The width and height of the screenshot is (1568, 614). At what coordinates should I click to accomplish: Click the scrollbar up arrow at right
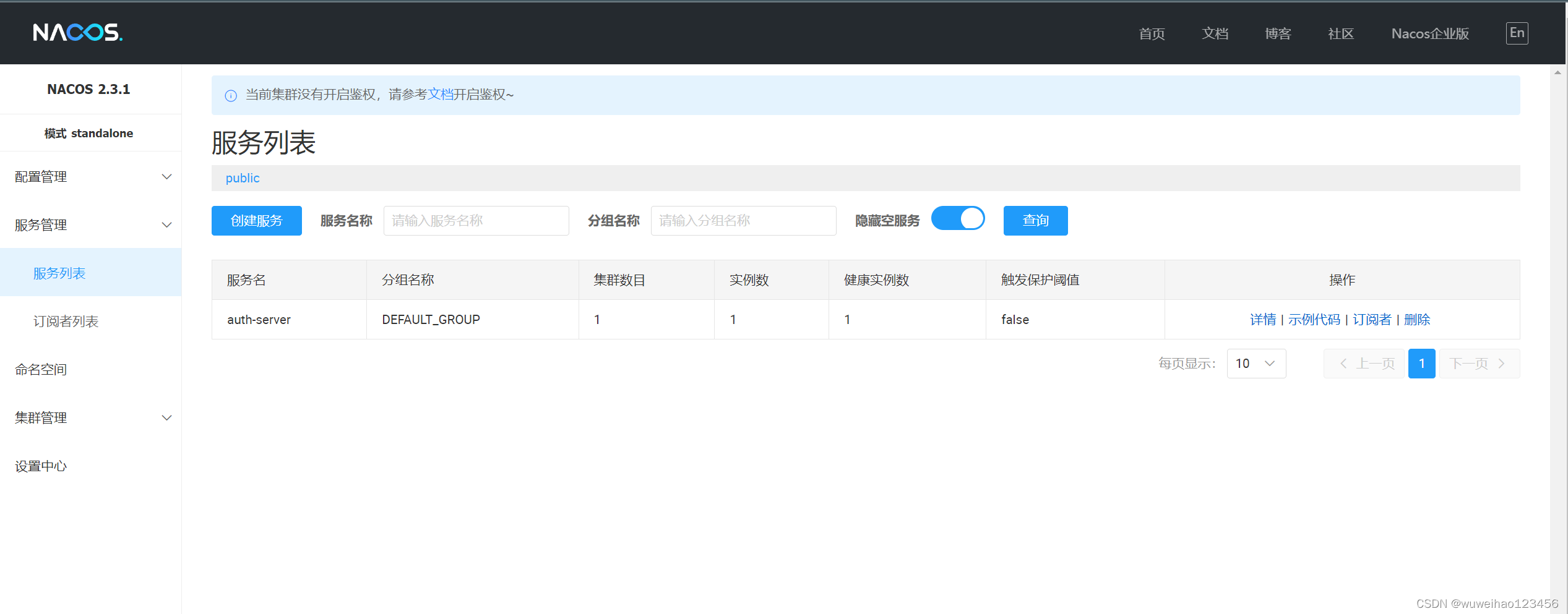pyautogui.click(x=1557, y=72)
